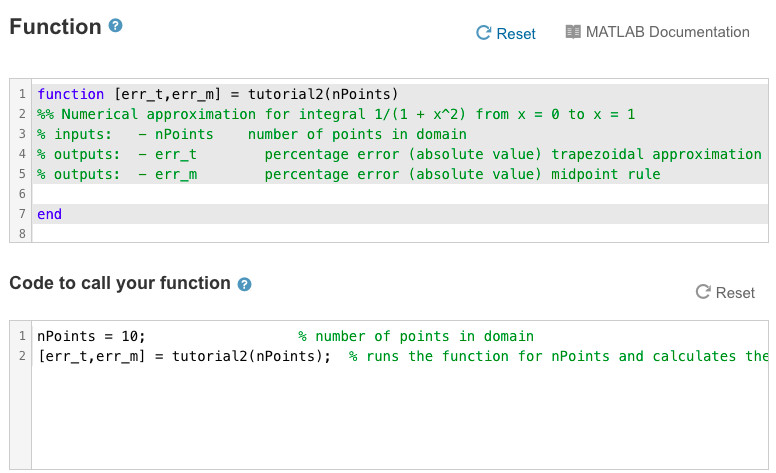Click 'Code to call your function' heading text
Image resolution: width=776 pixels, height=473 pixels.
coord(120,283)
